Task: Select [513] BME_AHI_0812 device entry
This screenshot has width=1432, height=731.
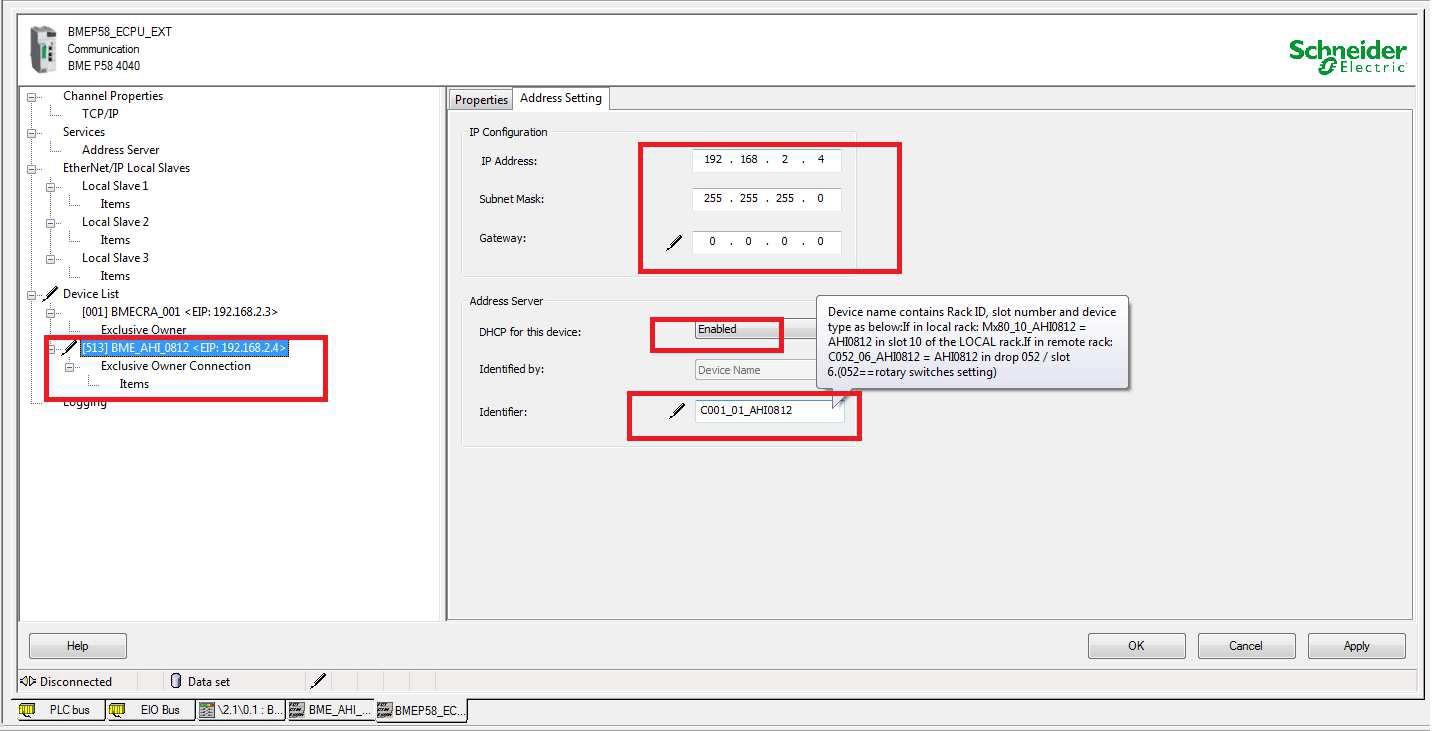Action: (x=184, y=348)
